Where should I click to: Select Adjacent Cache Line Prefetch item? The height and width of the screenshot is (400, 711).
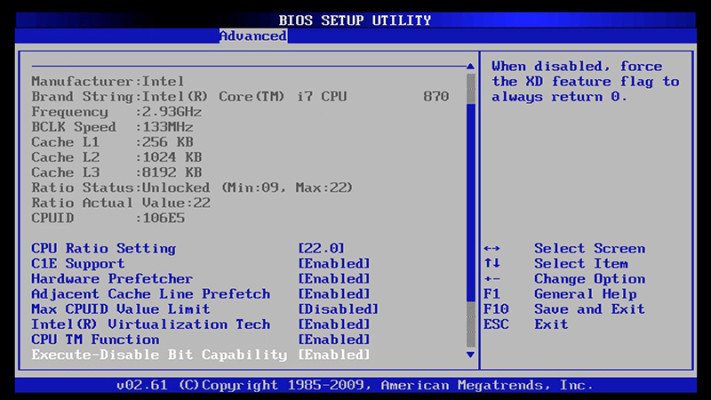(x=151, y=294)
